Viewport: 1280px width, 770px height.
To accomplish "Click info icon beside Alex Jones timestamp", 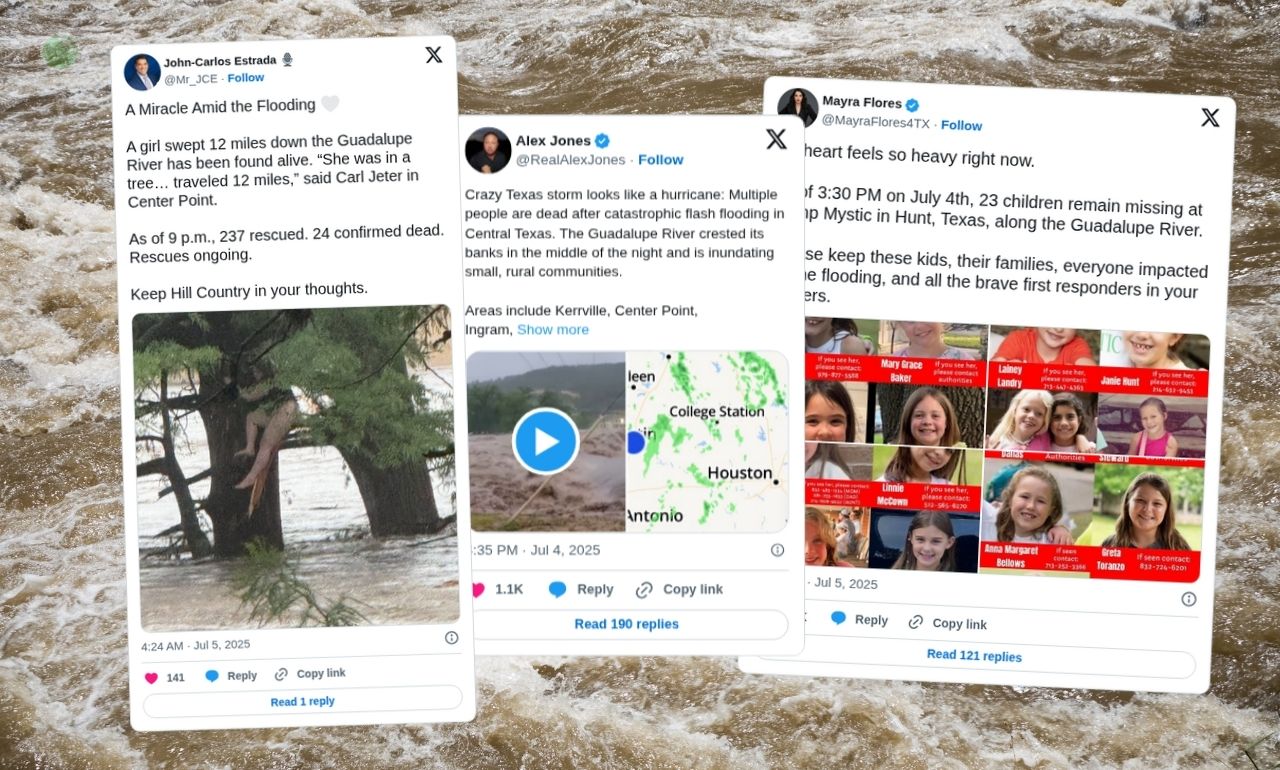I will click(x=777, y=550).
